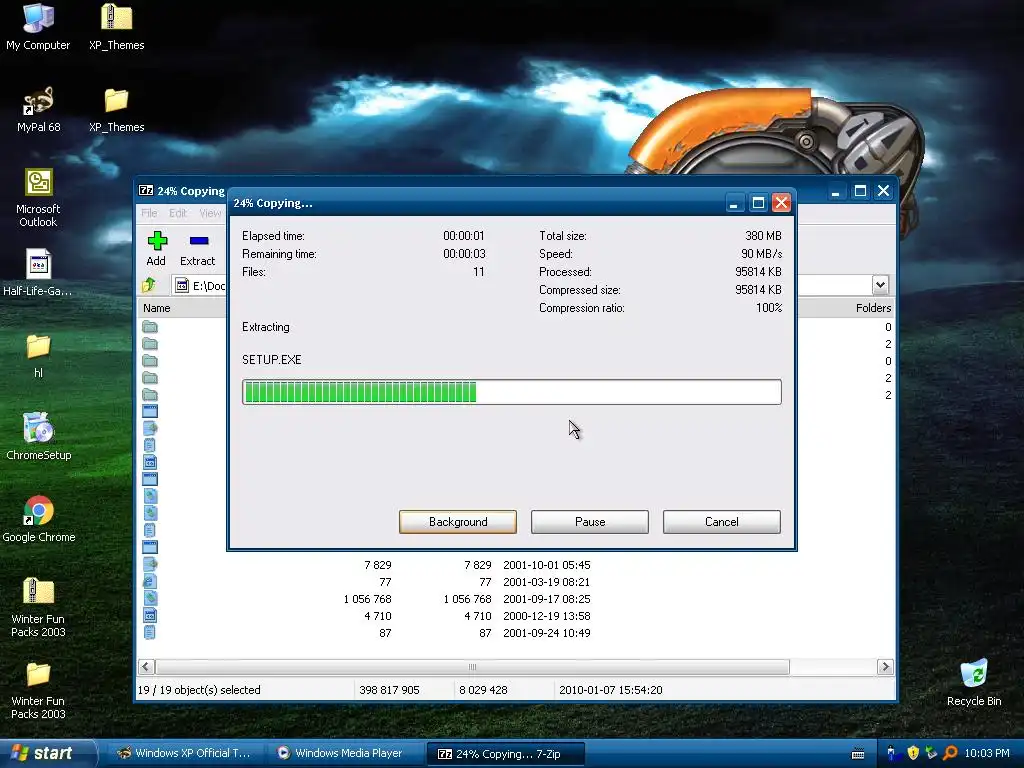Click the date 2000-12-19 13:58
The height and width of the screenshot is (768, 1024).
pyautogui.click(x=547, y=616)
